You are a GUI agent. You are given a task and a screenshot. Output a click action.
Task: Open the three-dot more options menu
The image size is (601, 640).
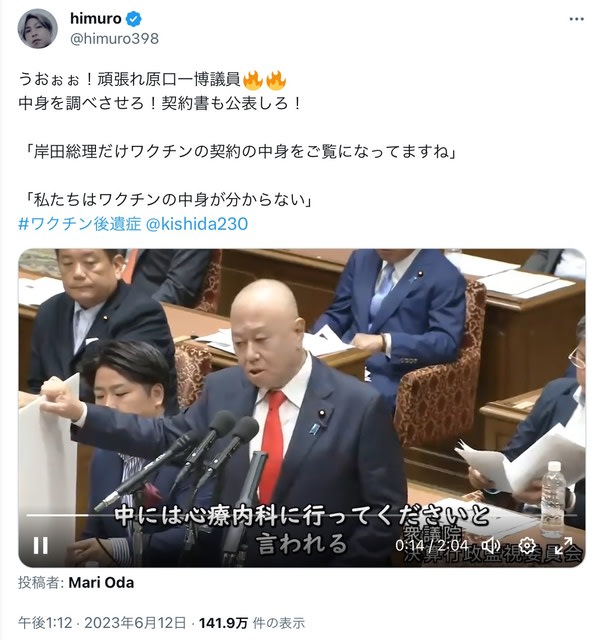pyautogui.click(x=576, y=19)
